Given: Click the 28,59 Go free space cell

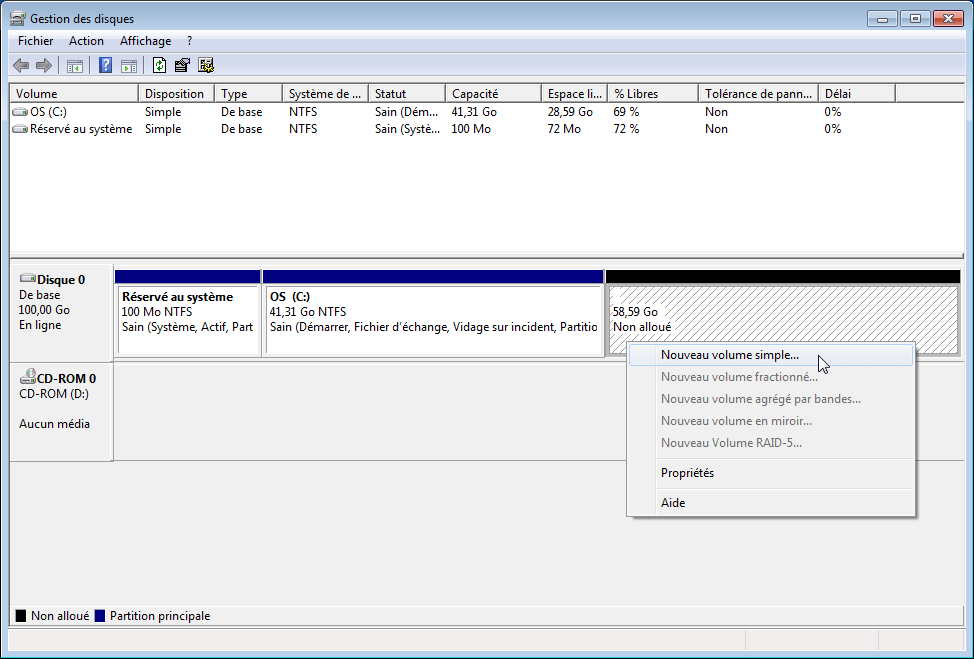Looking at the screenshot, I should coord(570,112).
